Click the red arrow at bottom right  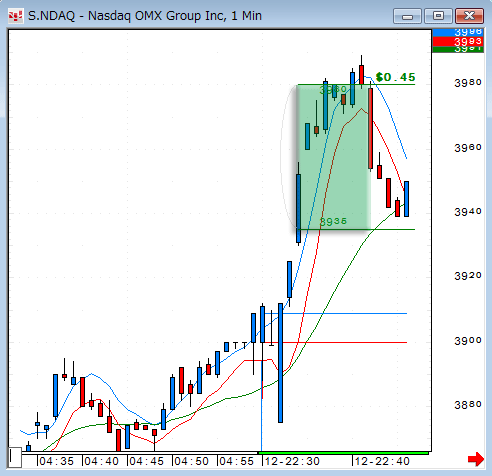476,459
